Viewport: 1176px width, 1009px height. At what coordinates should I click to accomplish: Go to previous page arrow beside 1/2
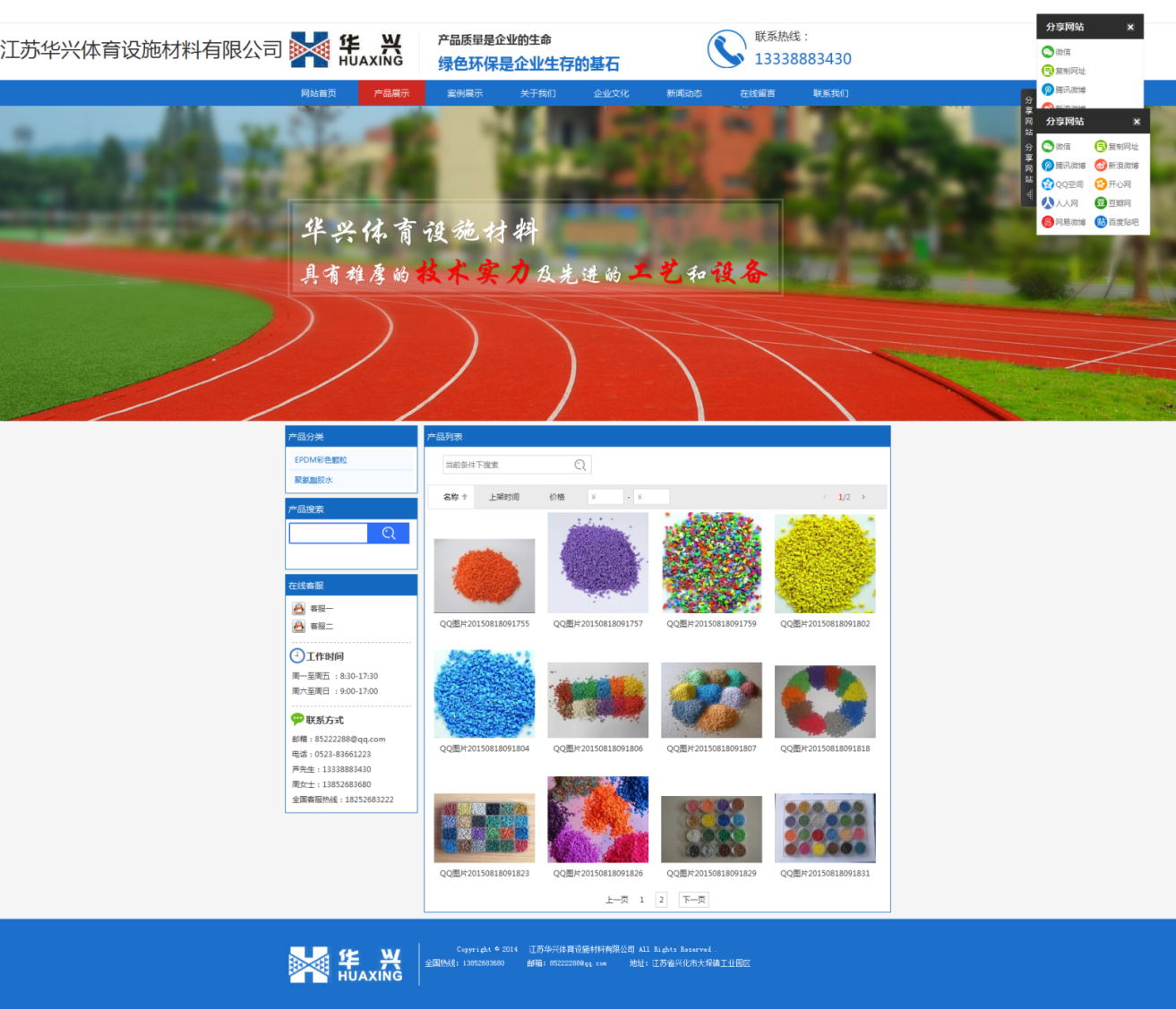point(824,497)
